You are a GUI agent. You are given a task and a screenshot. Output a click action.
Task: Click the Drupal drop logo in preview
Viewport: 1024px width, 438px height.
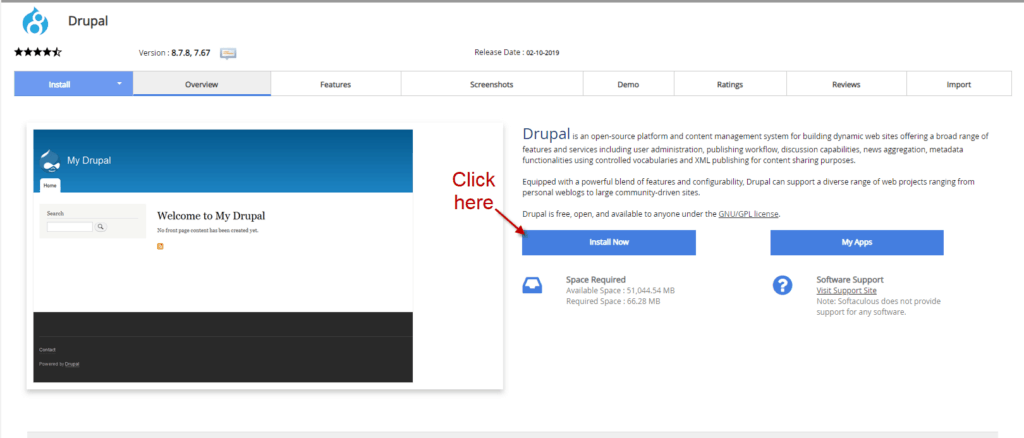pos(50,161)
